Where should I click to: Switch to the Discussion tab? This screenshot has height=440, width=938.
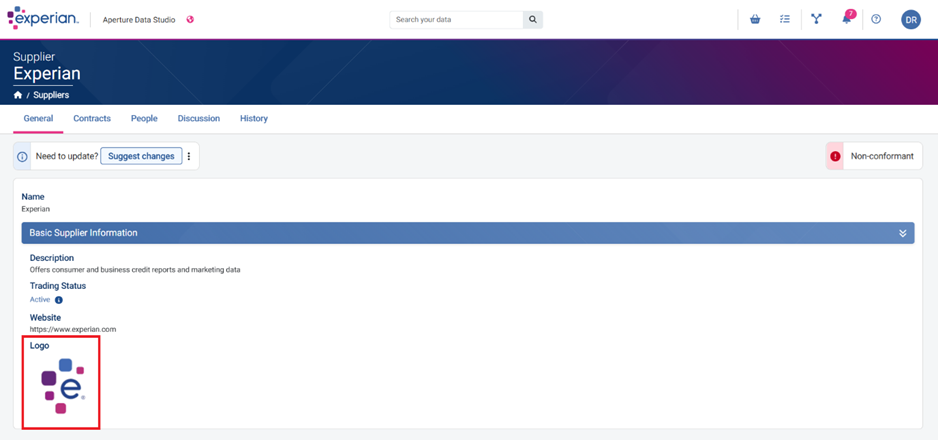tap(199, 118)
